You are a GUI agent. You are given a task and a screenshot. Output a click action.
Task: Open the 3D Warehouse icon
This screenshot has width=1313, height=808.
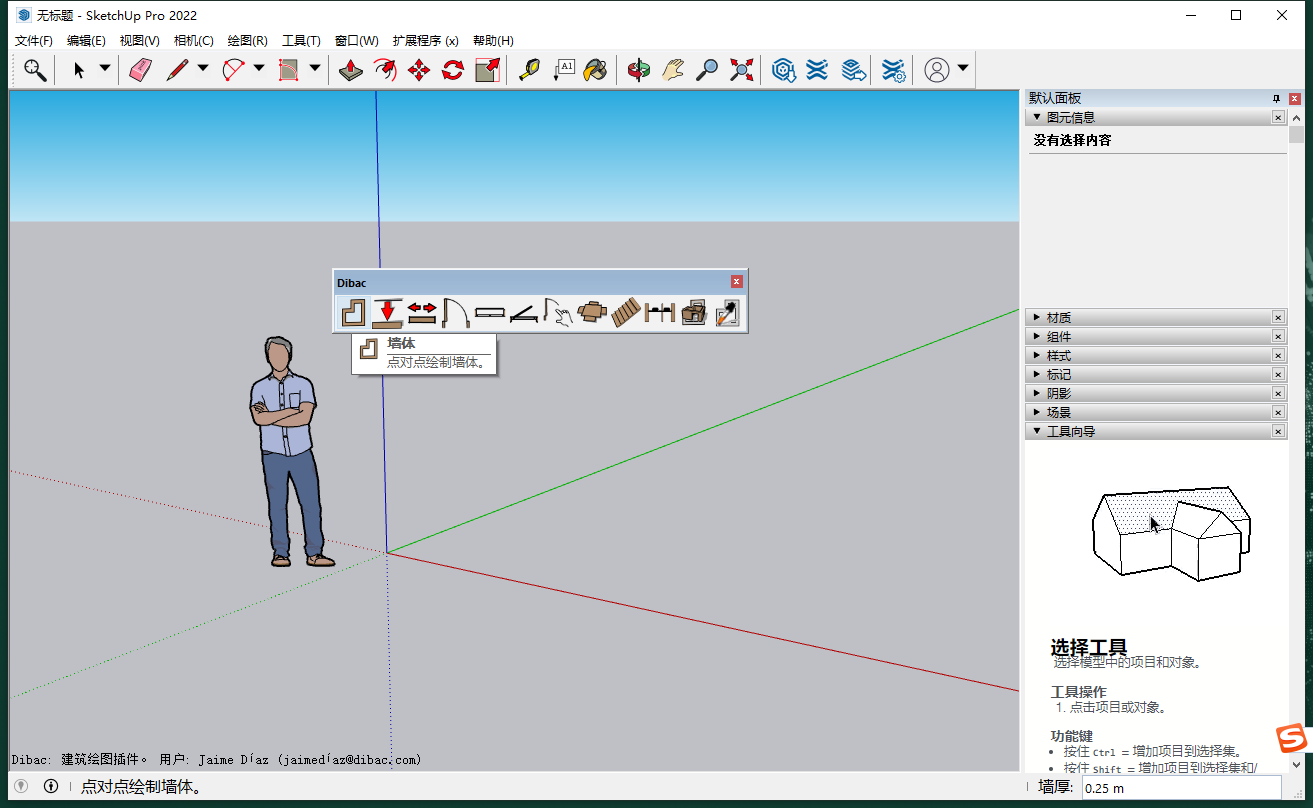pyautogui.click(x=784, y=70)
